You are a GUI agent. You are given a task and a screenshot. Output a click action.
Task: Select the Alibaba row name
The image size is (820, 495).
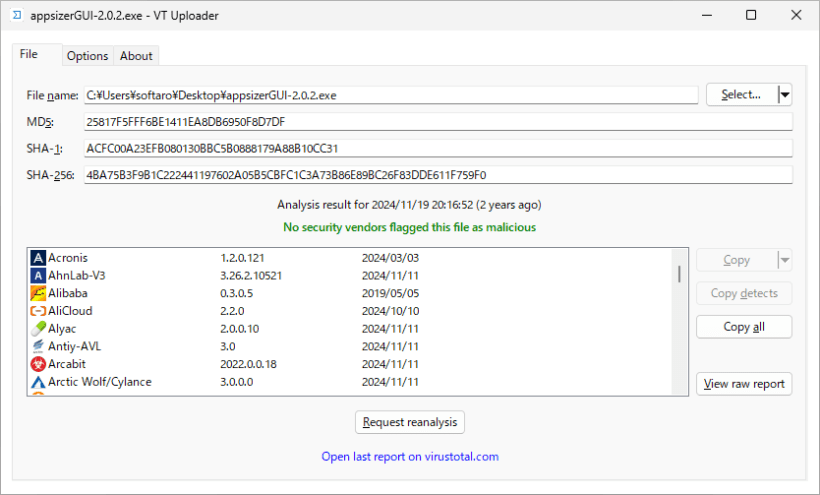pyautogui.click(x=68, y=293)
